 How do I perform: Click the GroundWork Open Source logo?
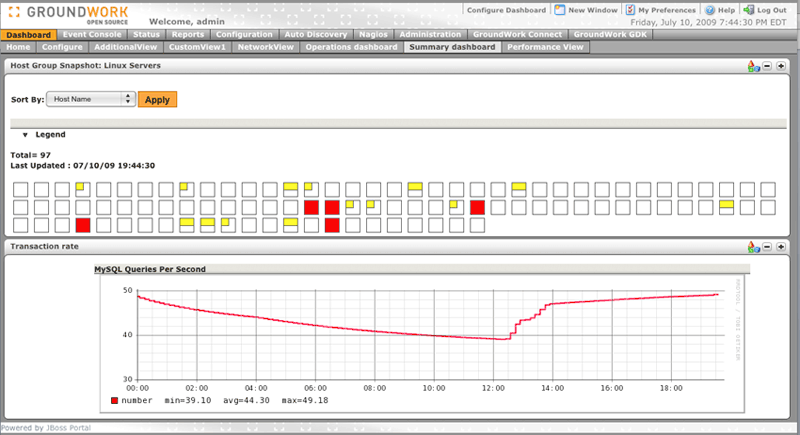tap(68, 14)
